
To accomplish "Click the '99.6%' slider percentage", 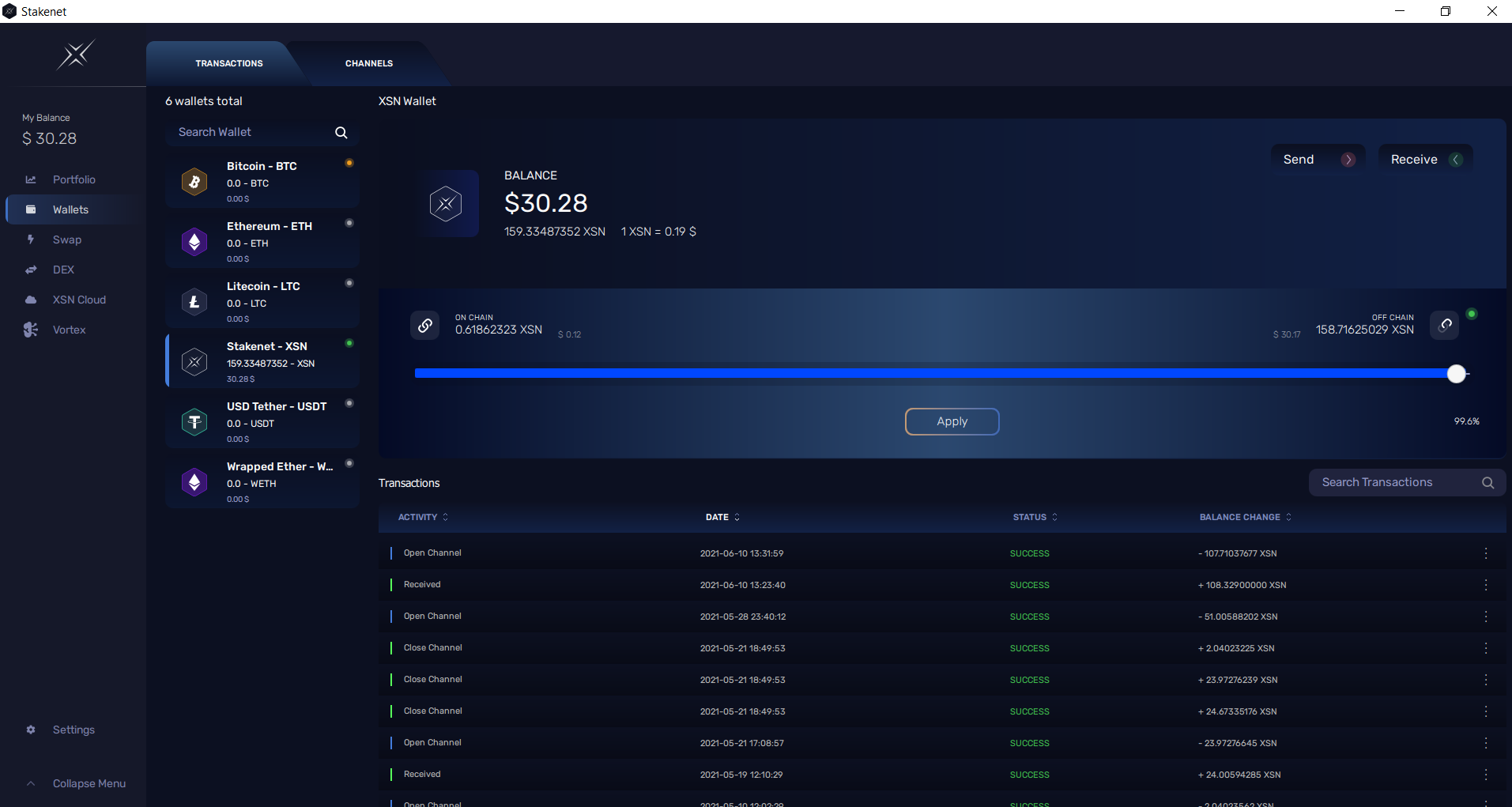I will click(x=1467, y=421).
